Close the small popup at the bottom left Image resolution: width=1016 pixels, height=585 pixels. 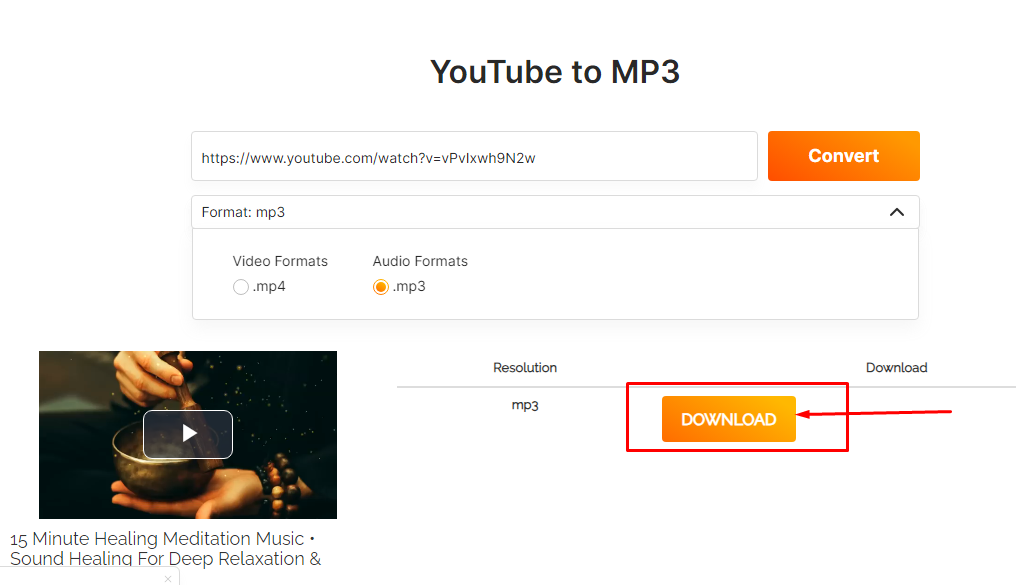(x=168, y=579)
